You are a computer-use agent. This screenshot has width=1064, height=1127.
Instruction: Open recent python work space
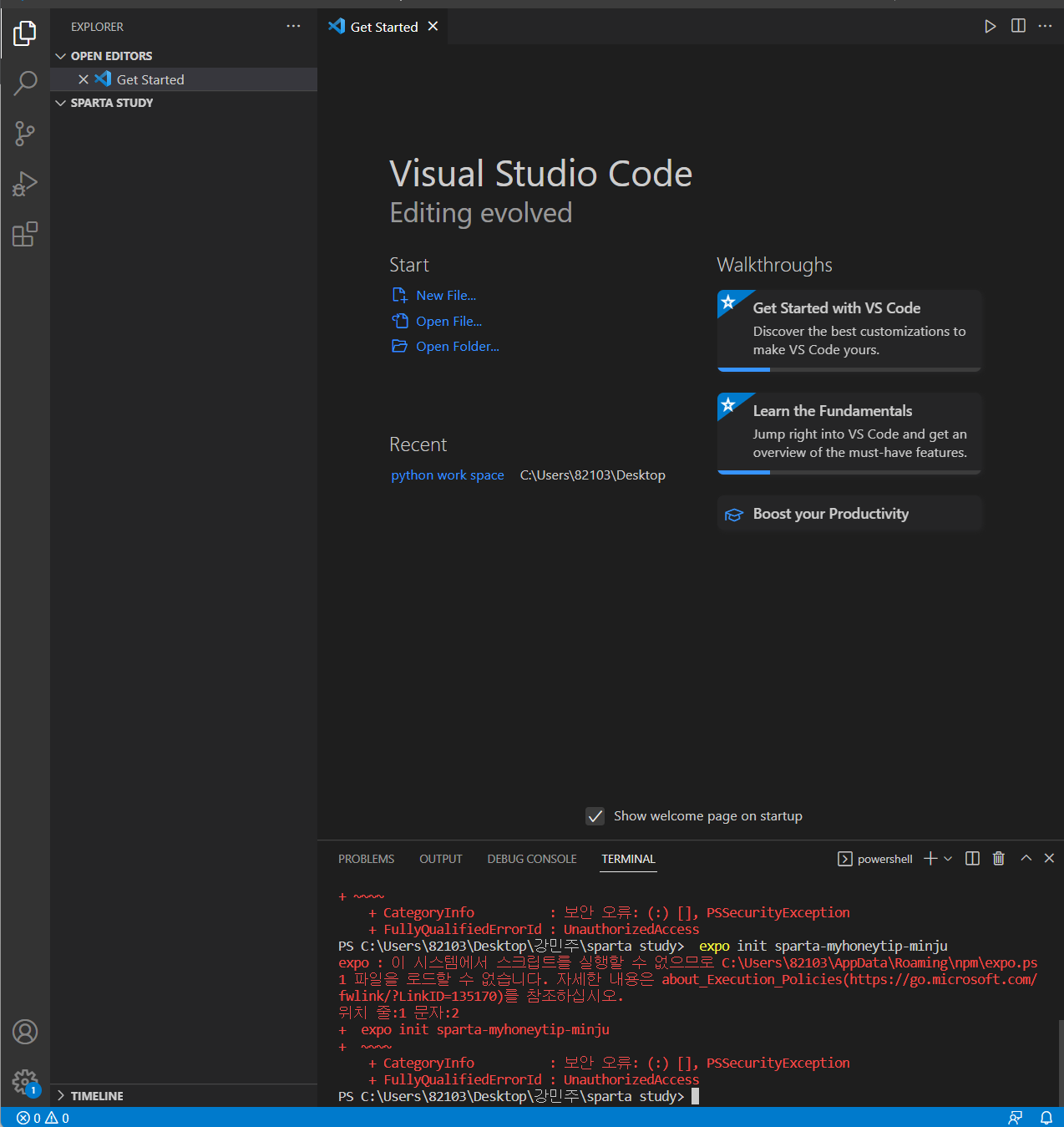coord(448,475)
